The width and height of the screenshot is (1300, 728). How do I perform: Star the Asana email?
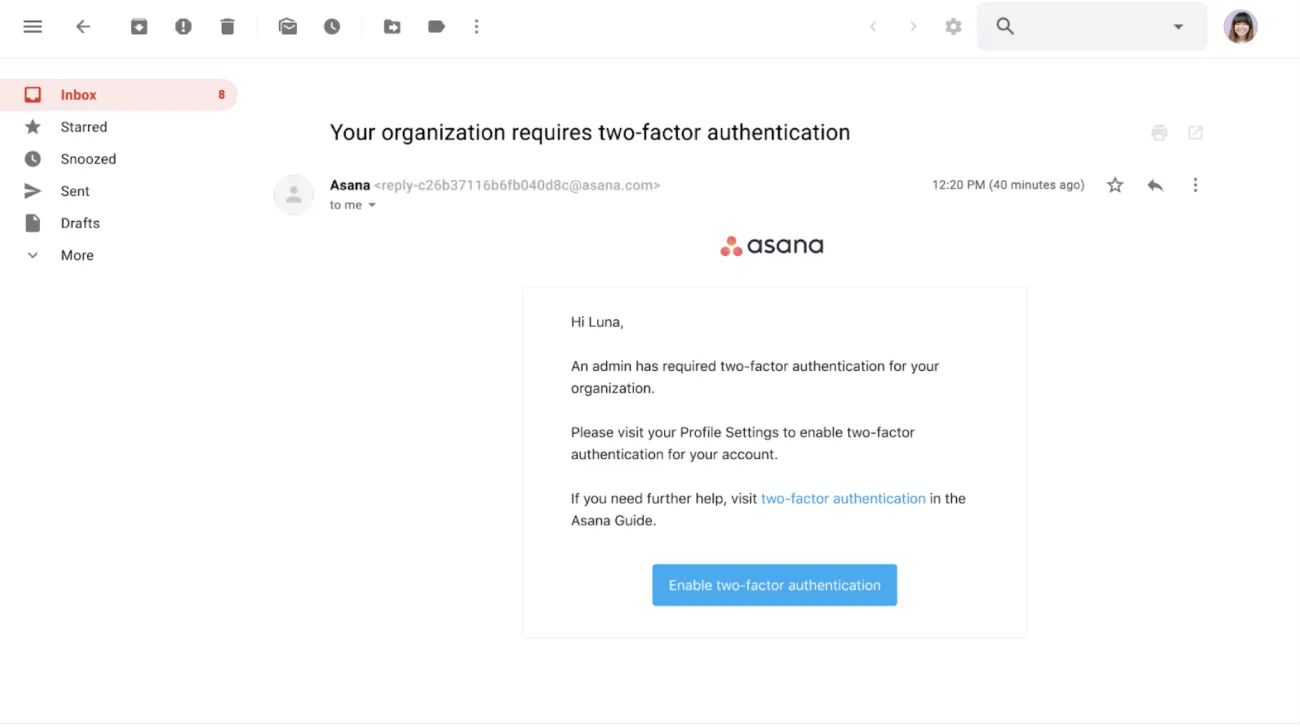coord(1115,185)
